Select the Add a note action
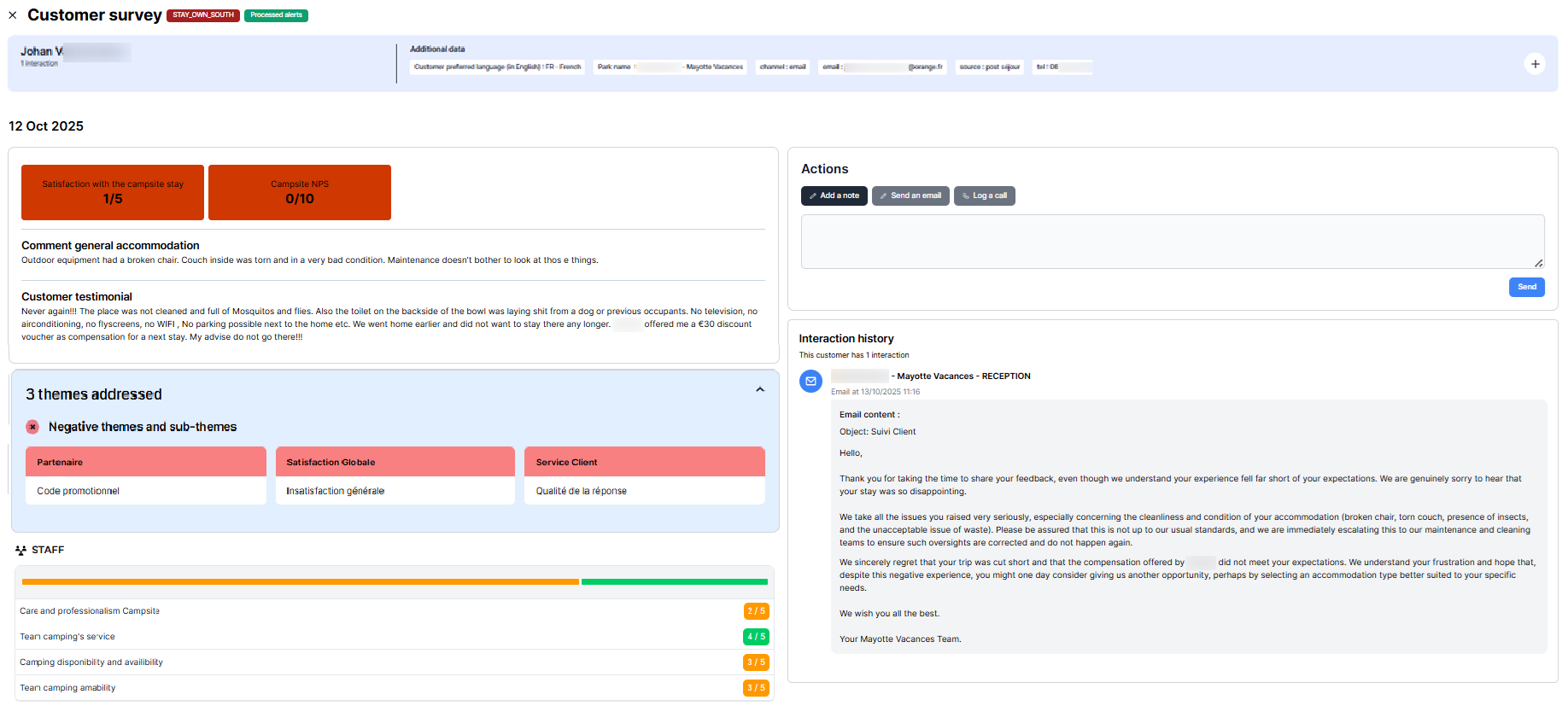The height and width of the screenshot is (706, 1568). 834,195
